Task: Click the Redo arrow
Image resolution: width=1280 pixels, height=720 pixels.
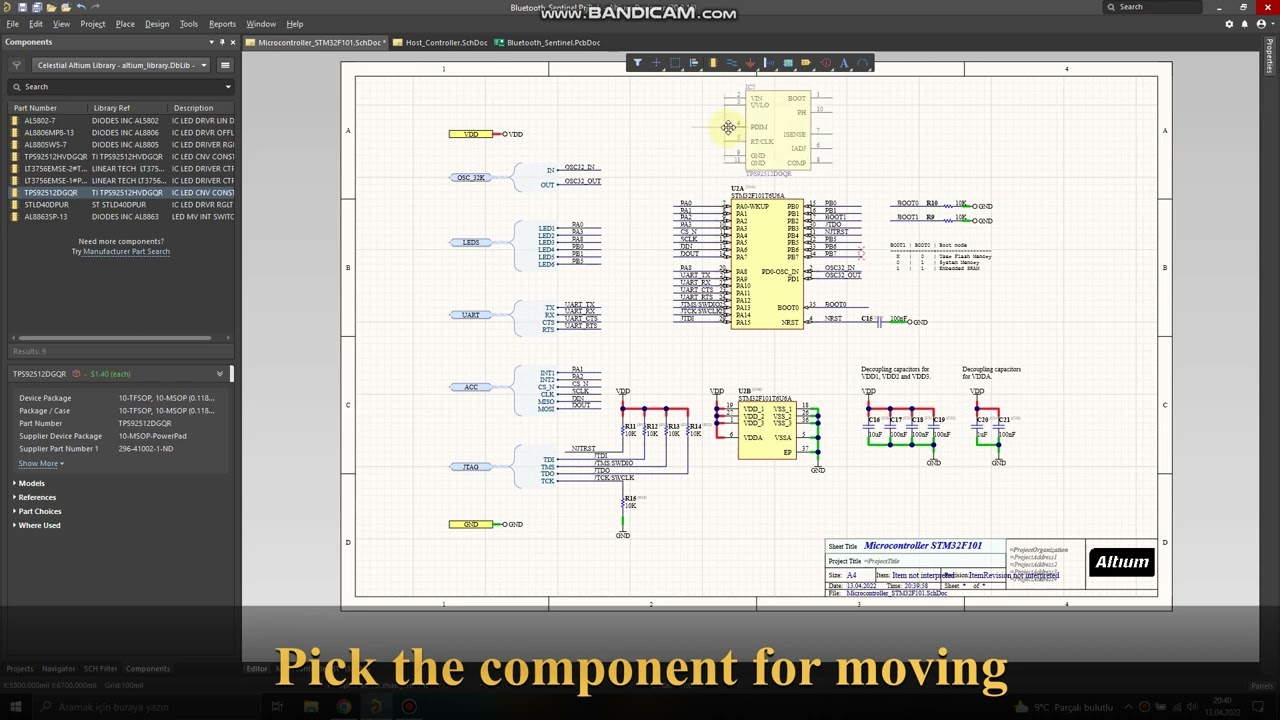Action: click(95, 7)
